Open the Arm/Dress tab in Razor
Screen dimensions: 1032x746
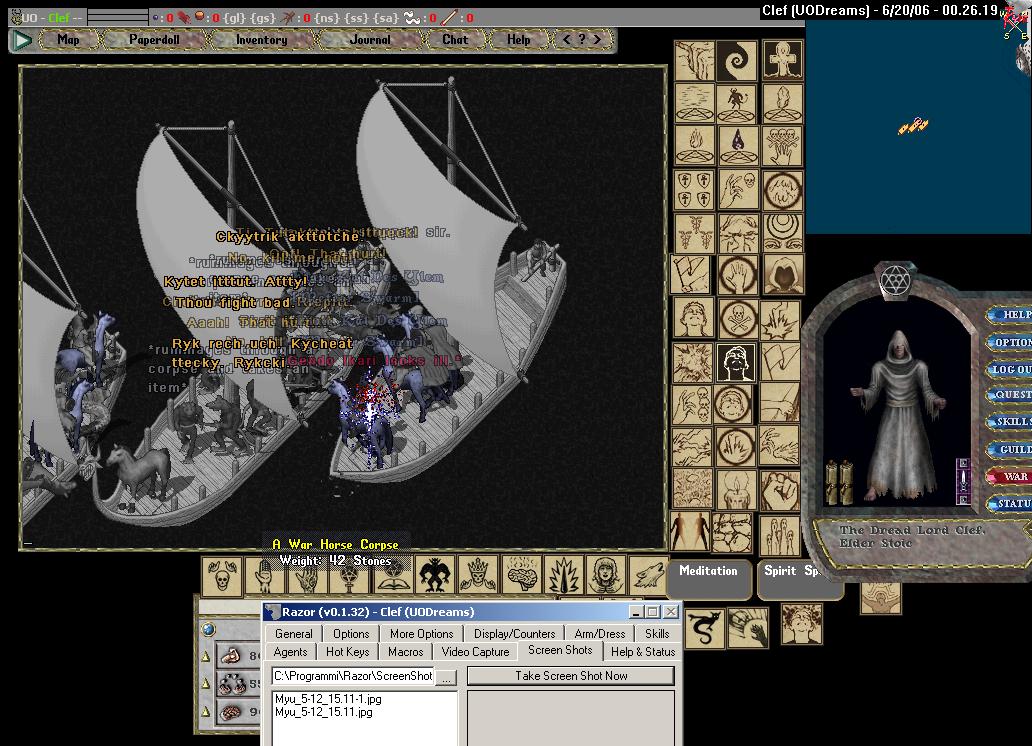(x=600, y=633)
